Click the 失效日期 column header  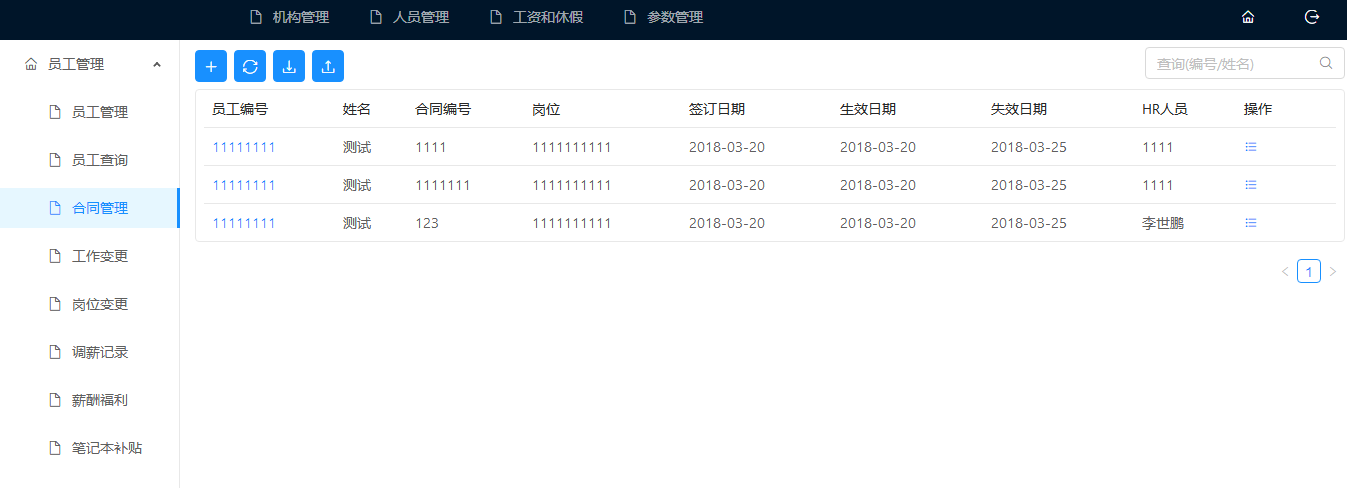pyautogui.click(x=1019, y=109)
